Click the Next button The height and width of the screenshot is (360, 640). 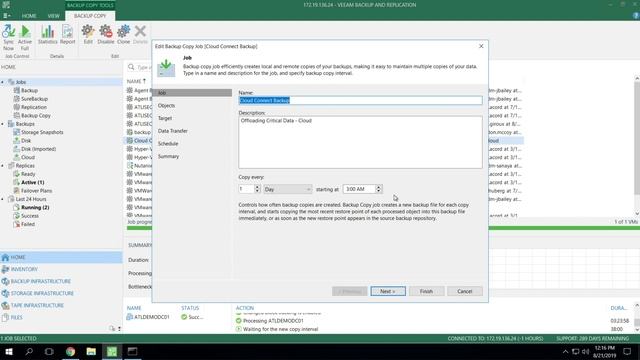click(x=388, y=291)
